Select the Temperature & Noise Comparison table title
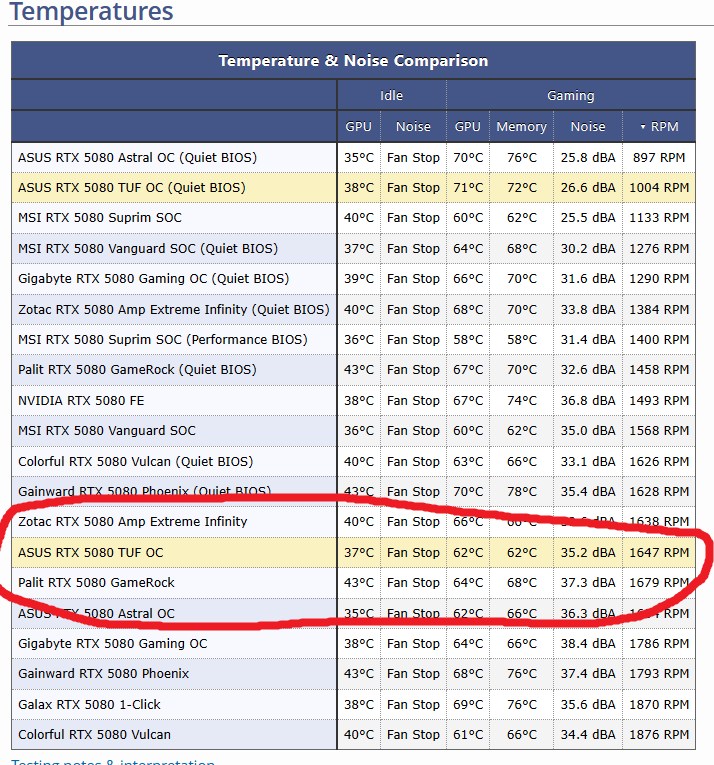714x765 pixels. pos(353,60)
